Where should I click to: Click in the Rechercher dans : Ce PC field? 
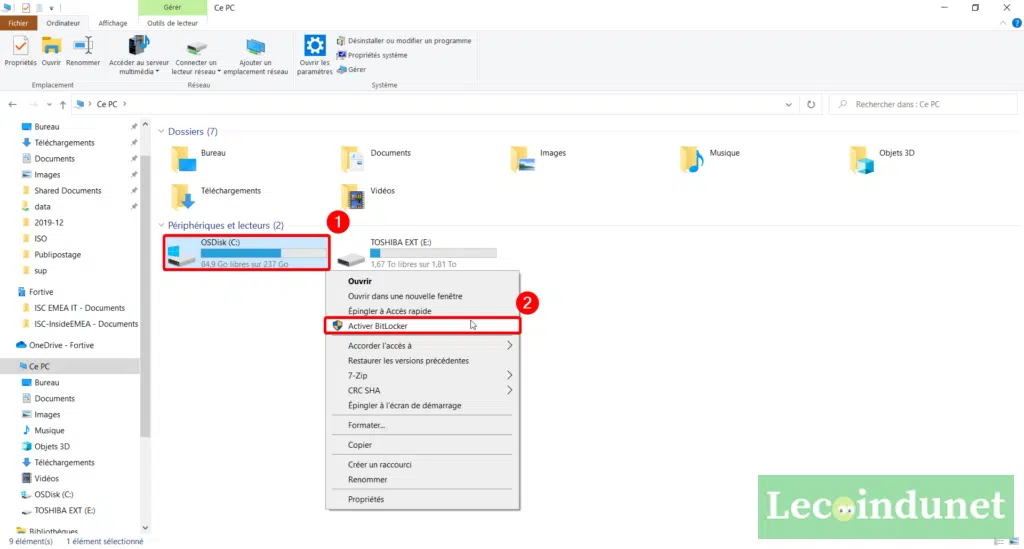pos(923,104)
